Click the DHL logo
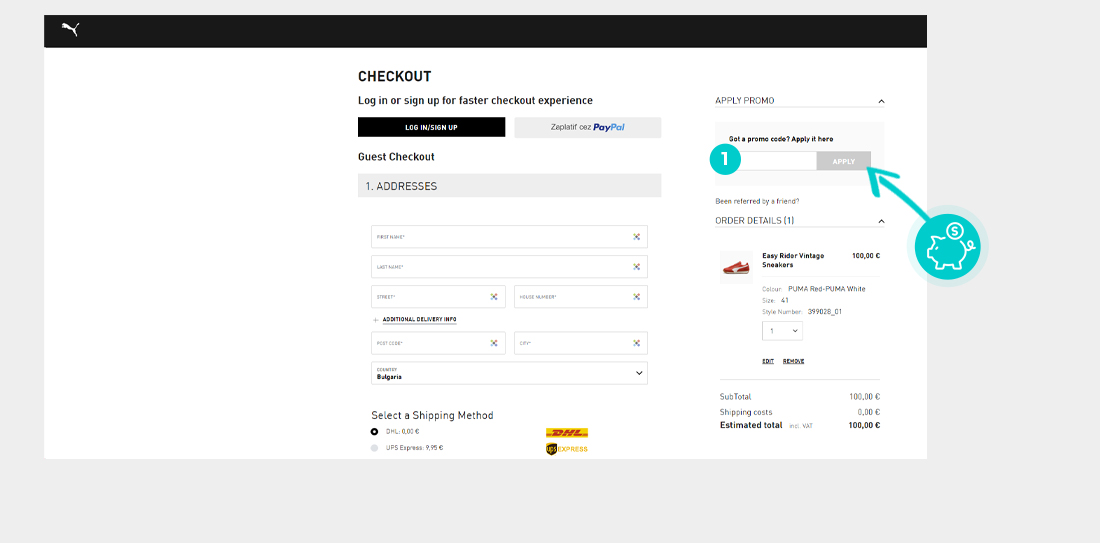 tap(566, 433)
